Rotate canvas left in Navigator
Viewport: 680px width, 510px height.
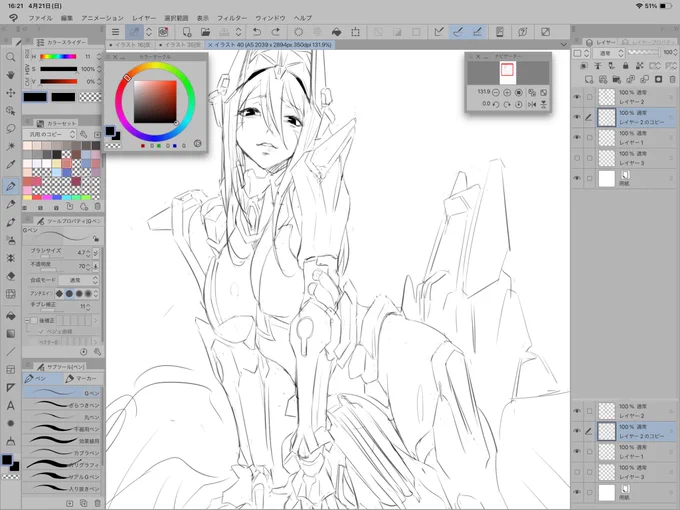point(496,105)
